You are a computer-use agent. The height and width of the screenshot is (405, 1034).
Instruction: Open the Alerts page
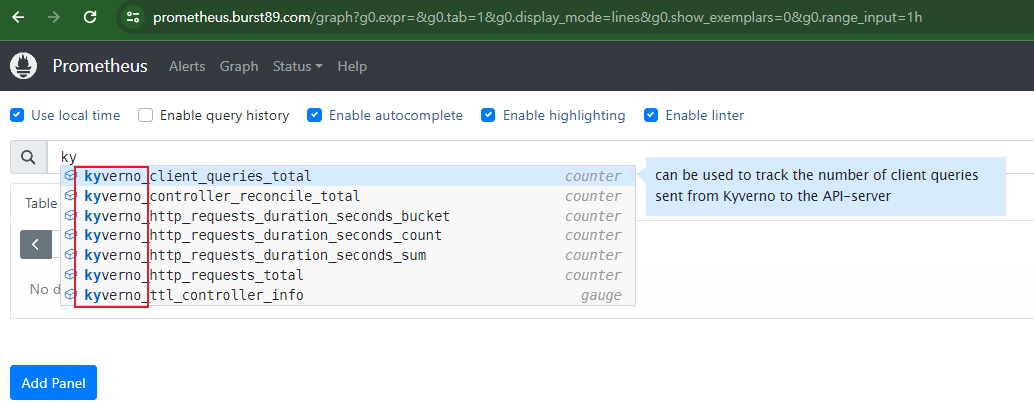click(x=187, y=67)
